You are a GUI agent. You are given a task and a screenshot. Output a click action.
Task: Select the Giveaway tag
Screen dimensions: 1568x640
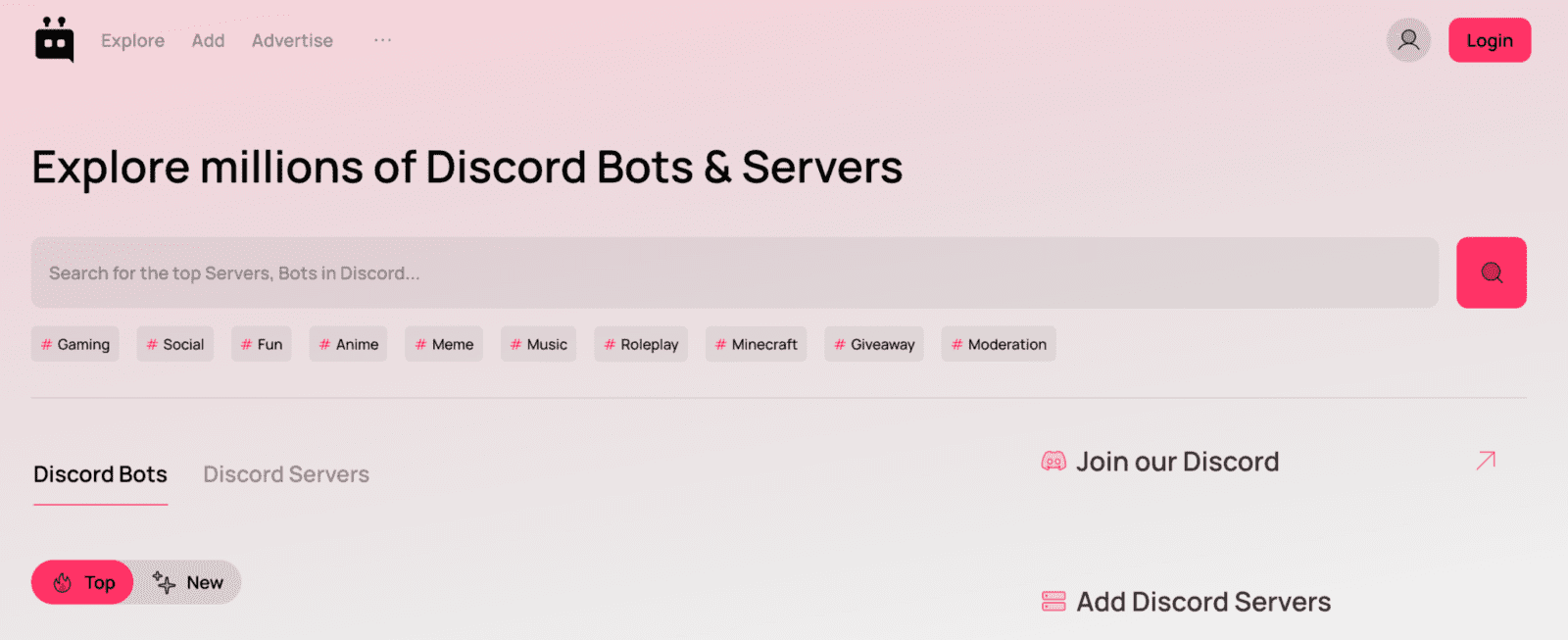[x=874, y=344]
